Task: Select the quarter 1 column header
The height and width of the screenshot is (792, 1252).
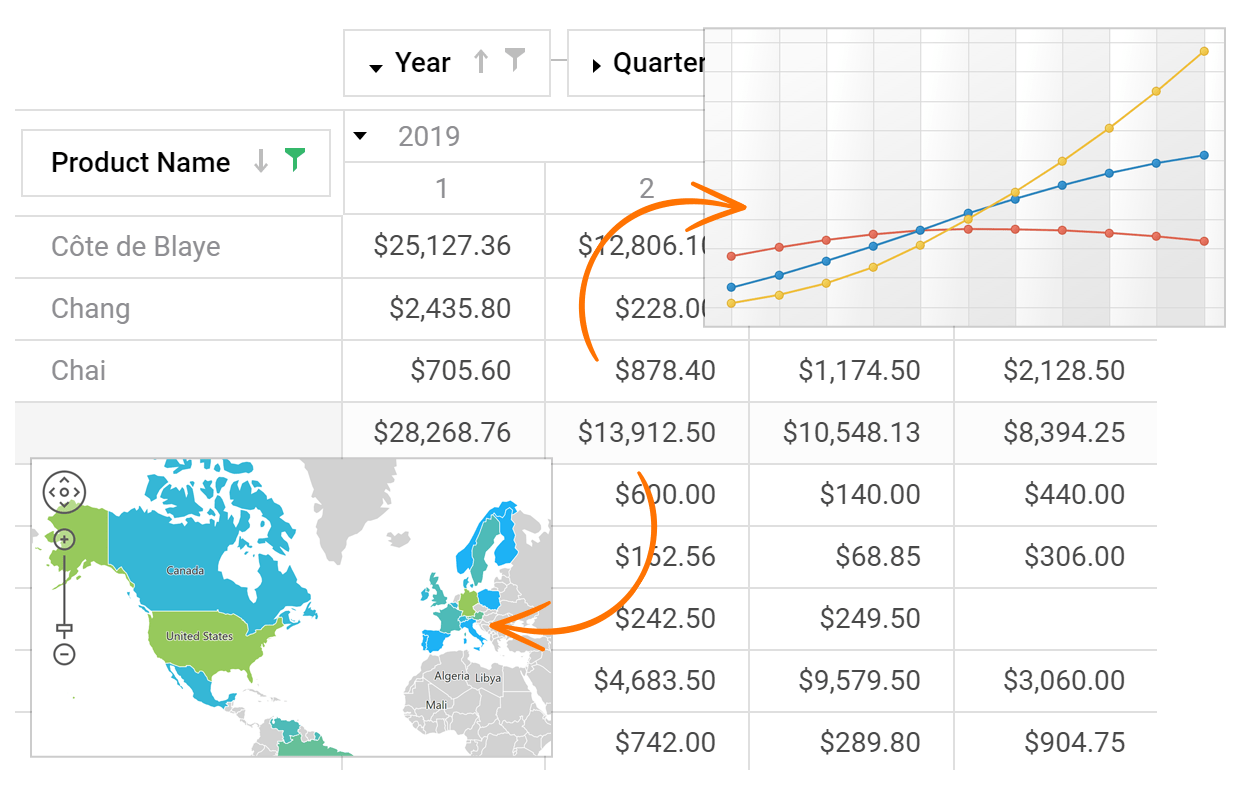Action: tap(442, 188)
